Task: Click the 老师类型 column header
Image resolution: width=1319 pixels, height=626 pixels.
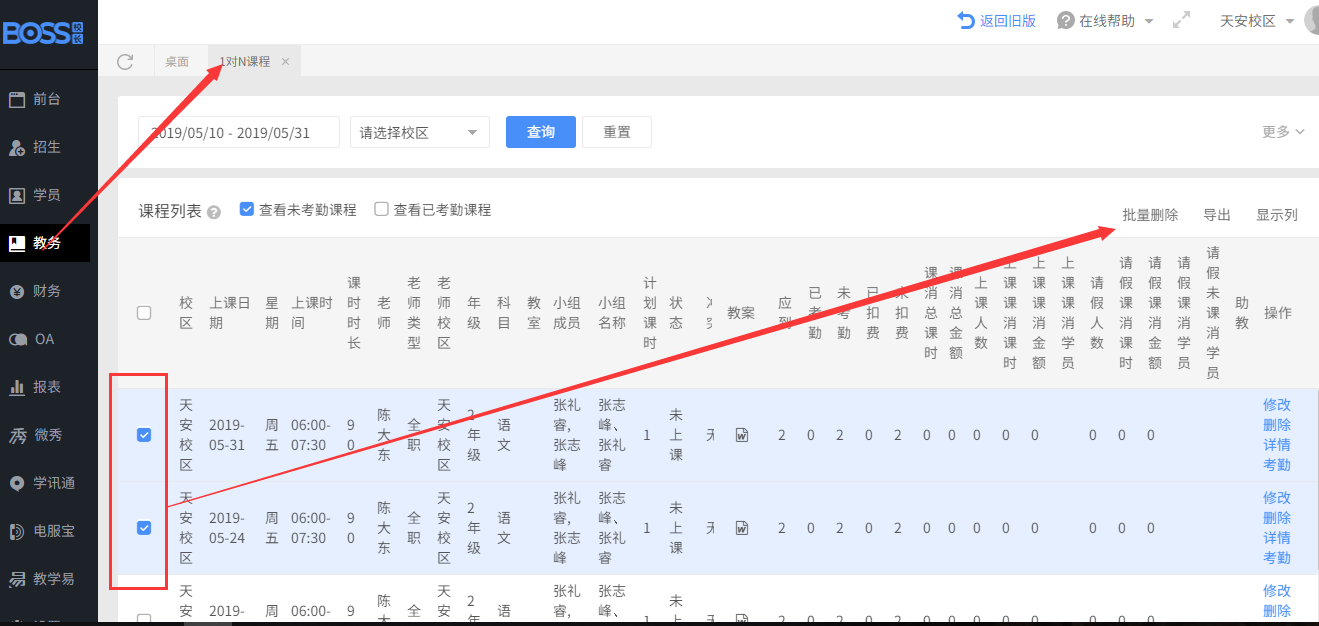Action: [414, 313]
